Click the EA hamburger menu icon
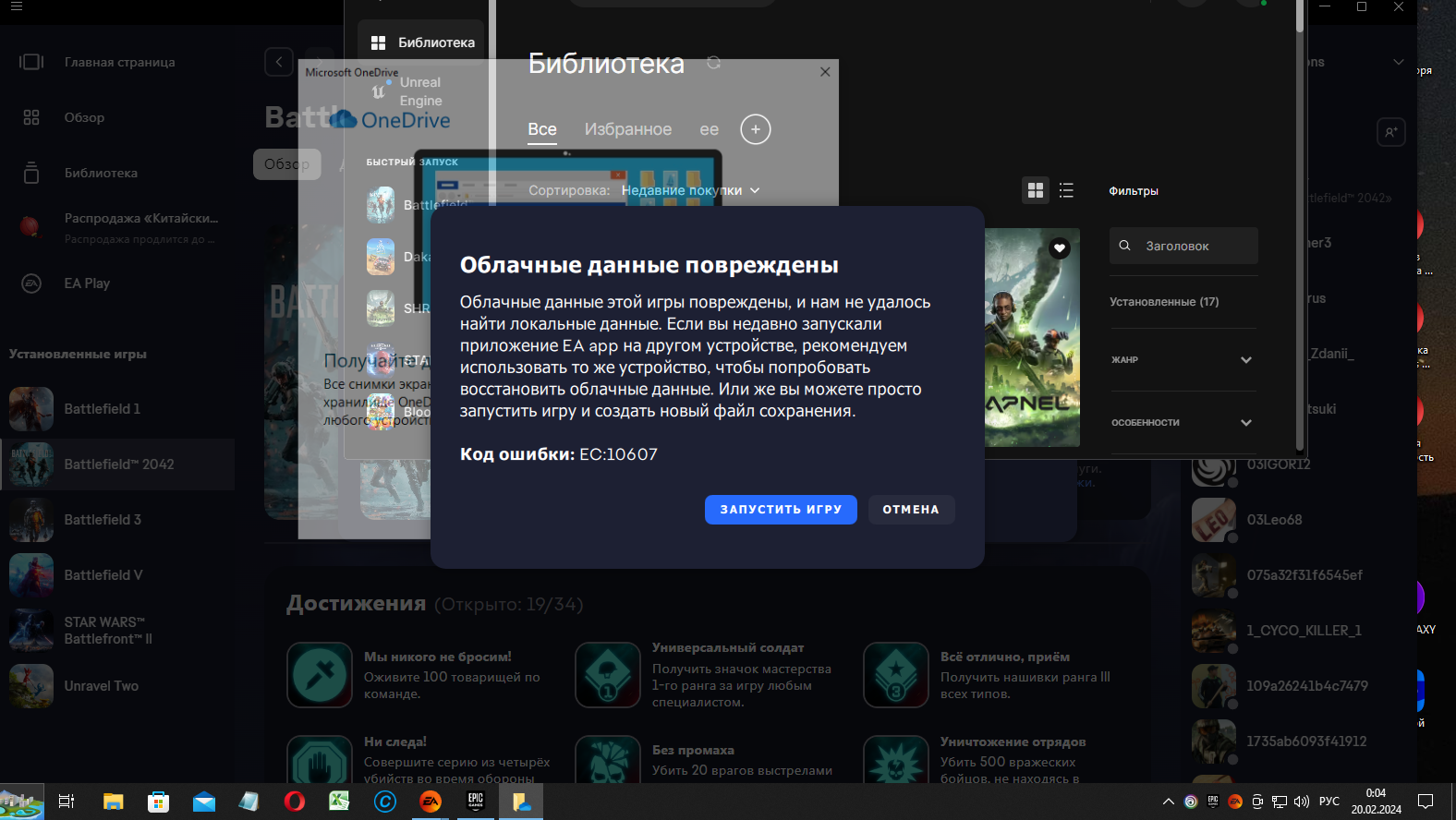1456x820 pixels. point(17,6)
